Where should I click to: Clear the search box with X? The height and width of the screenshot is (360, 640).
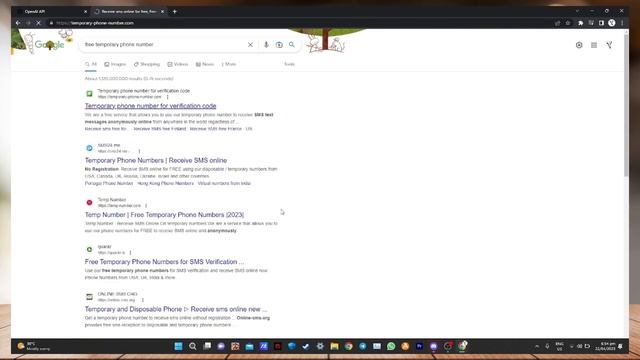(x=250, y=44)
